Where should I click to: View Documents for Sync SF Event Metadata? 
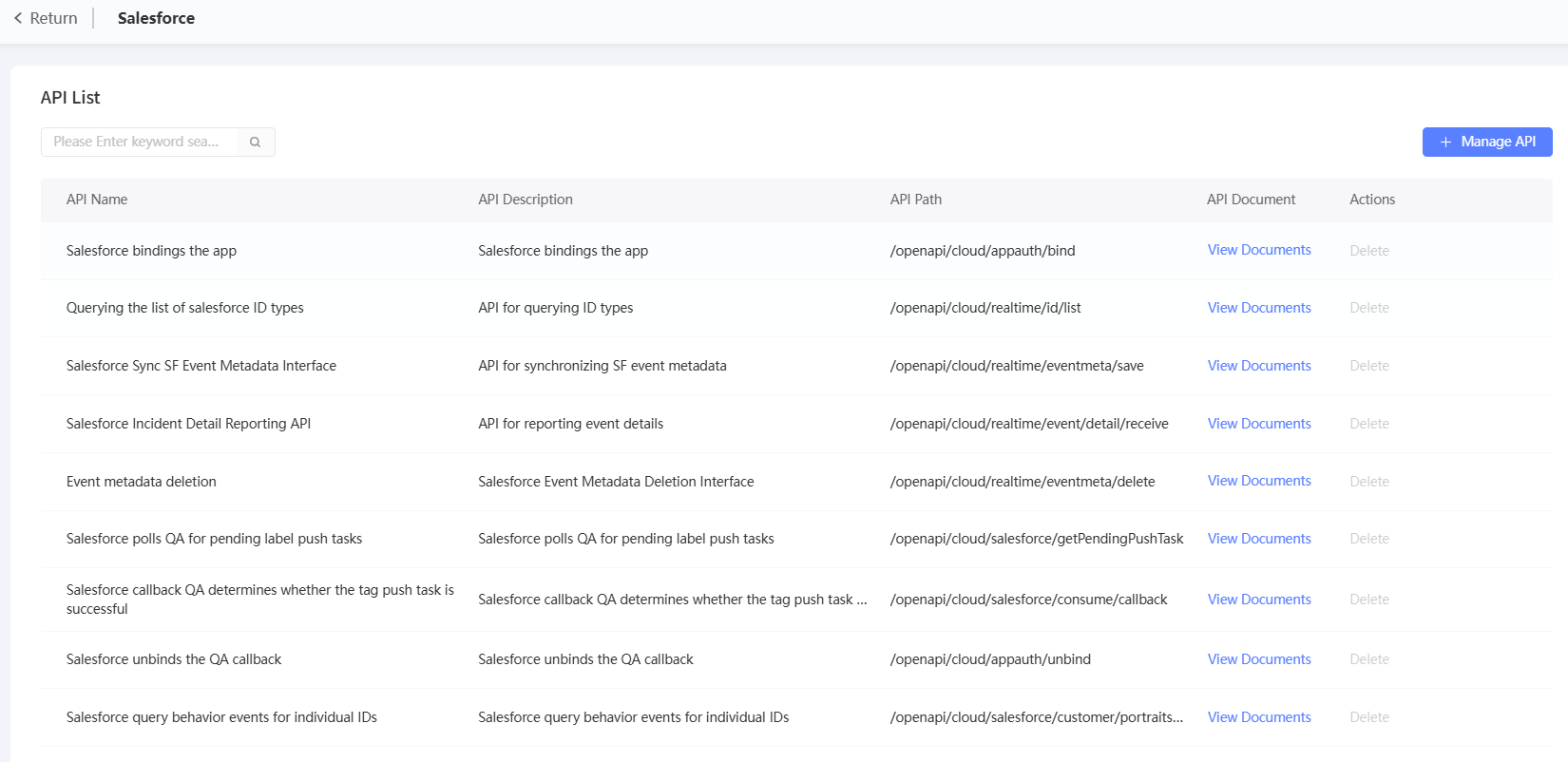coord(1259,366)
